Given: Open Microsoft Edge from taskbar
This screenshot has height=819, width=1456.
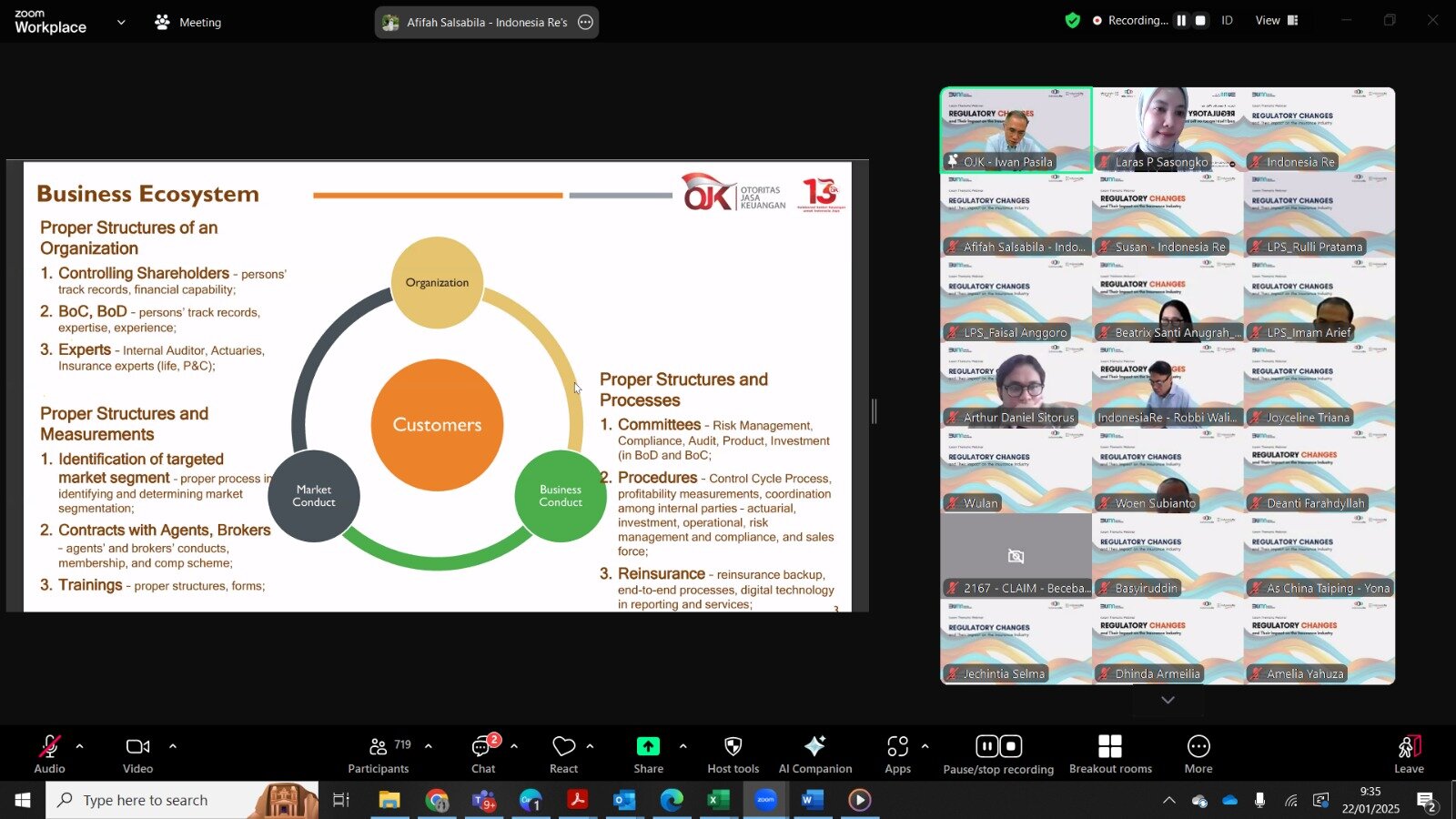Looking at the screenshot, I should tap(672, 800).
